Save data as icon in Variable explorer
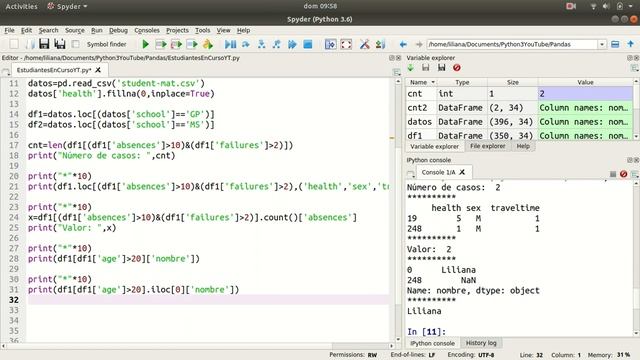This screenshot has width=640, height=360. [441, 68]
